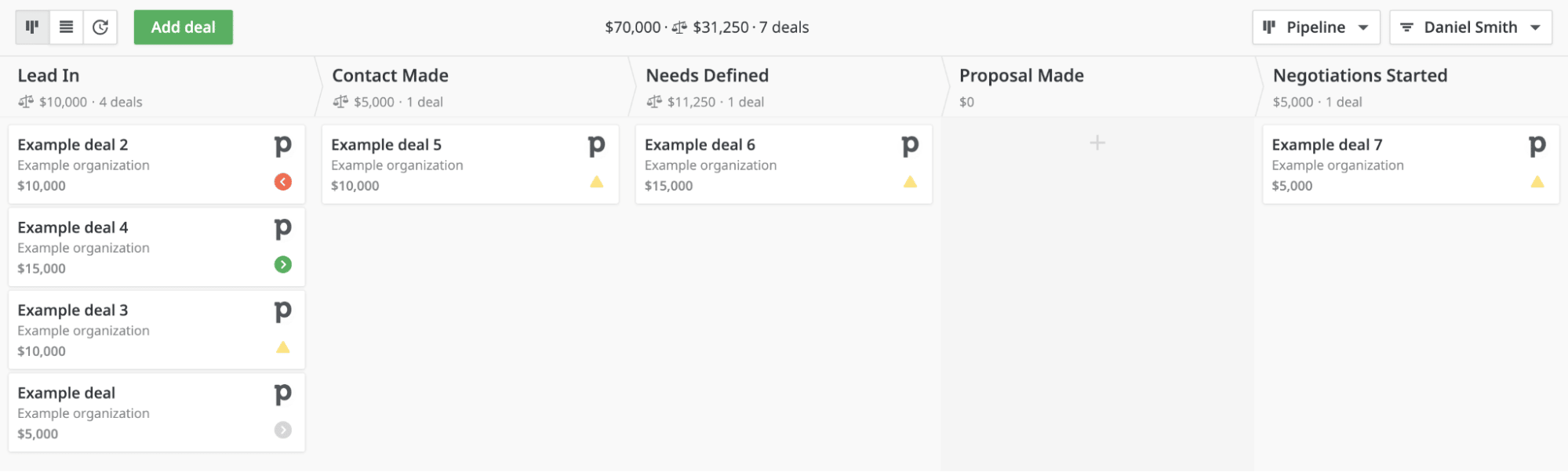Open the Daniel Smith filter dropdown
Viewport: 1568px width, 472px height.
[x=1470, y=26]
